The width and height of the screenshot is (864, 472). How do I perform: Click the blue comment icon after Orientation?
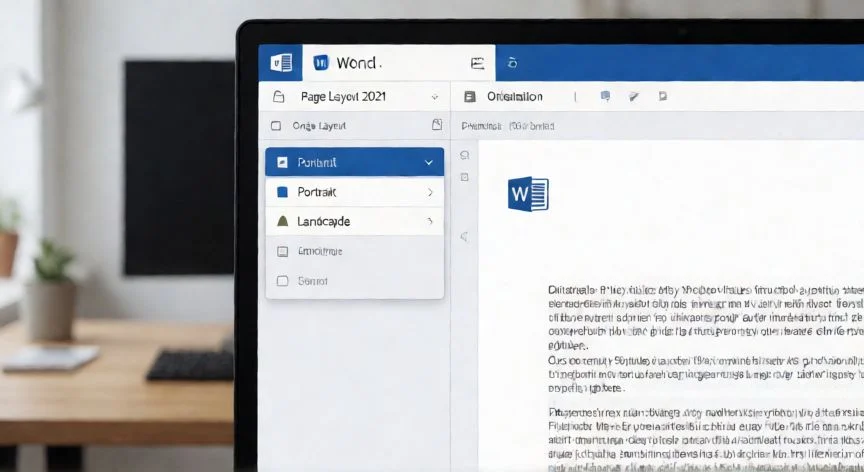(605, 96)
